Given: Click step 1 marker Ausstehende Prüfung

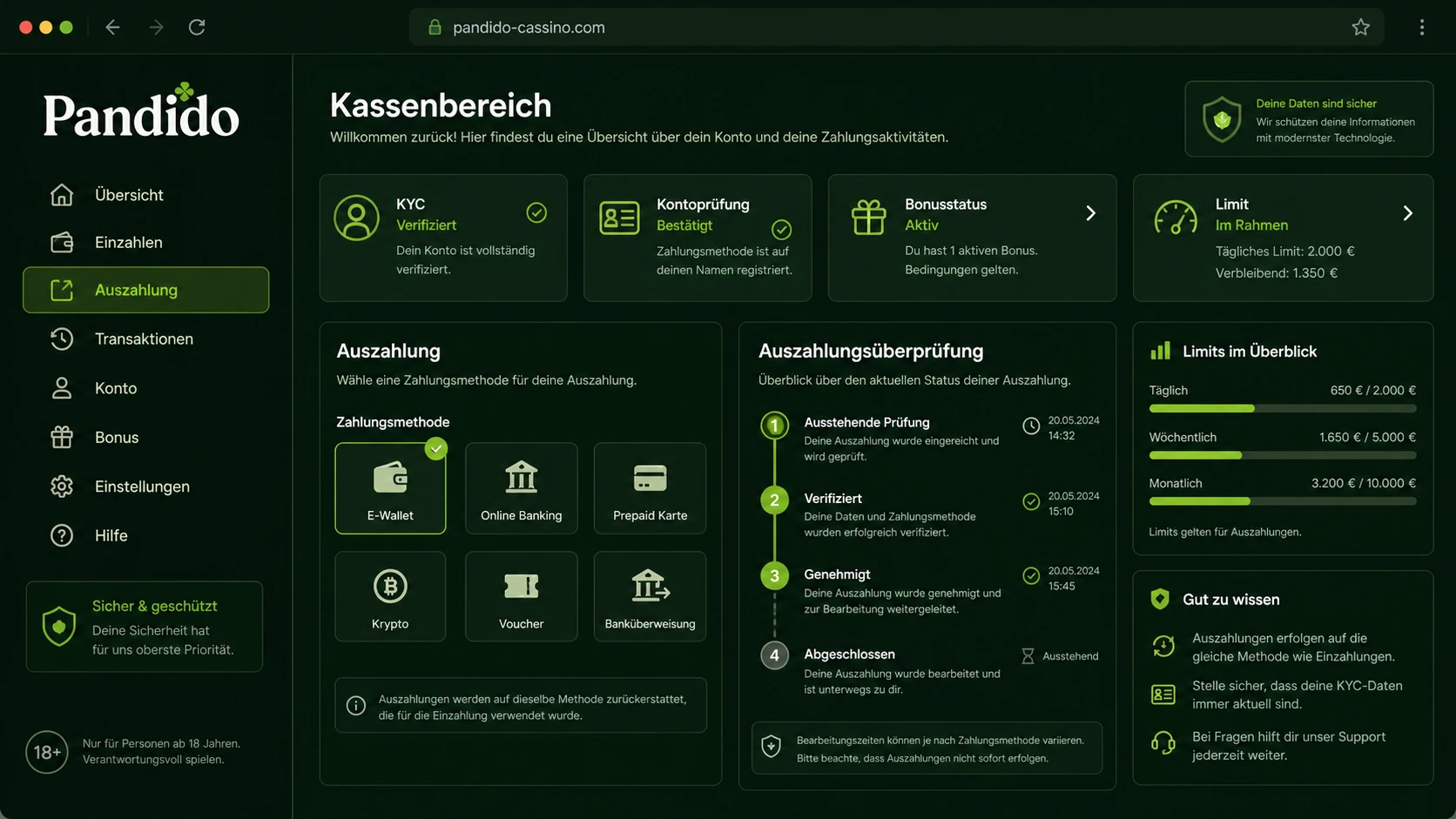Looking at the screenshot, I should [774, 426].
